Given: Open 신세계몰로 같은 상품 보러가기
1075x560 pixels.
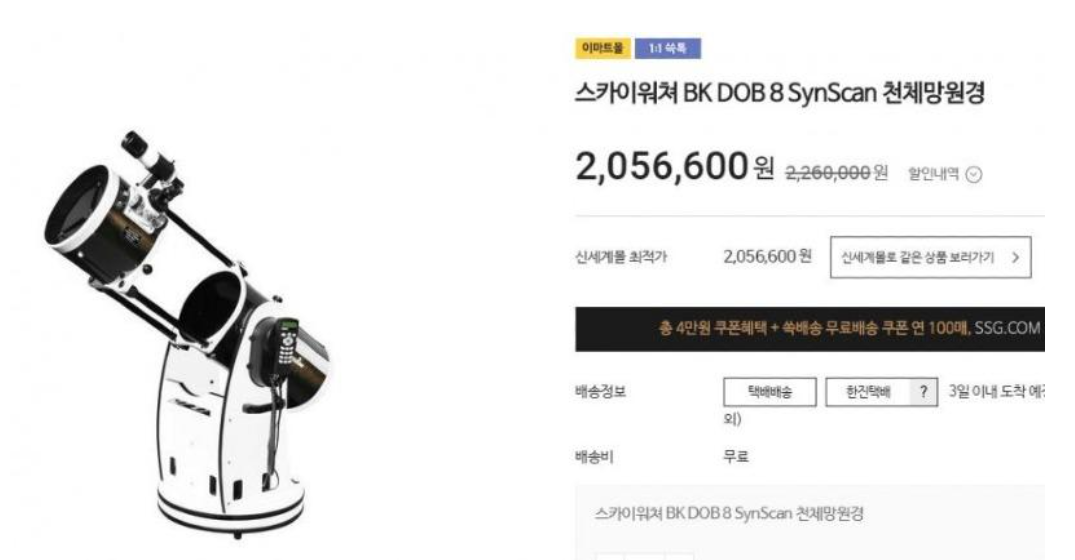Looking at the screenshot, I should 930,258.
